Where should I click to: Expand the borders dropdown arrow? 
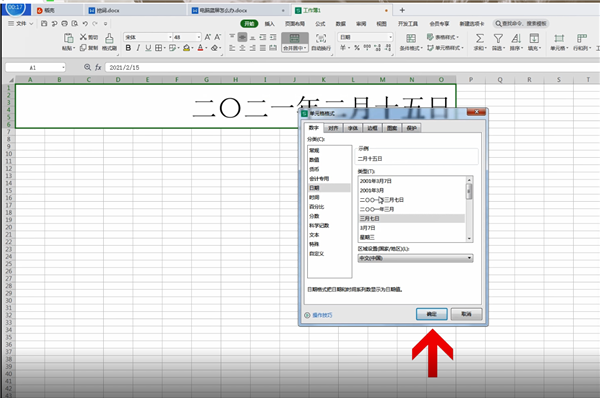pos(165,48)
